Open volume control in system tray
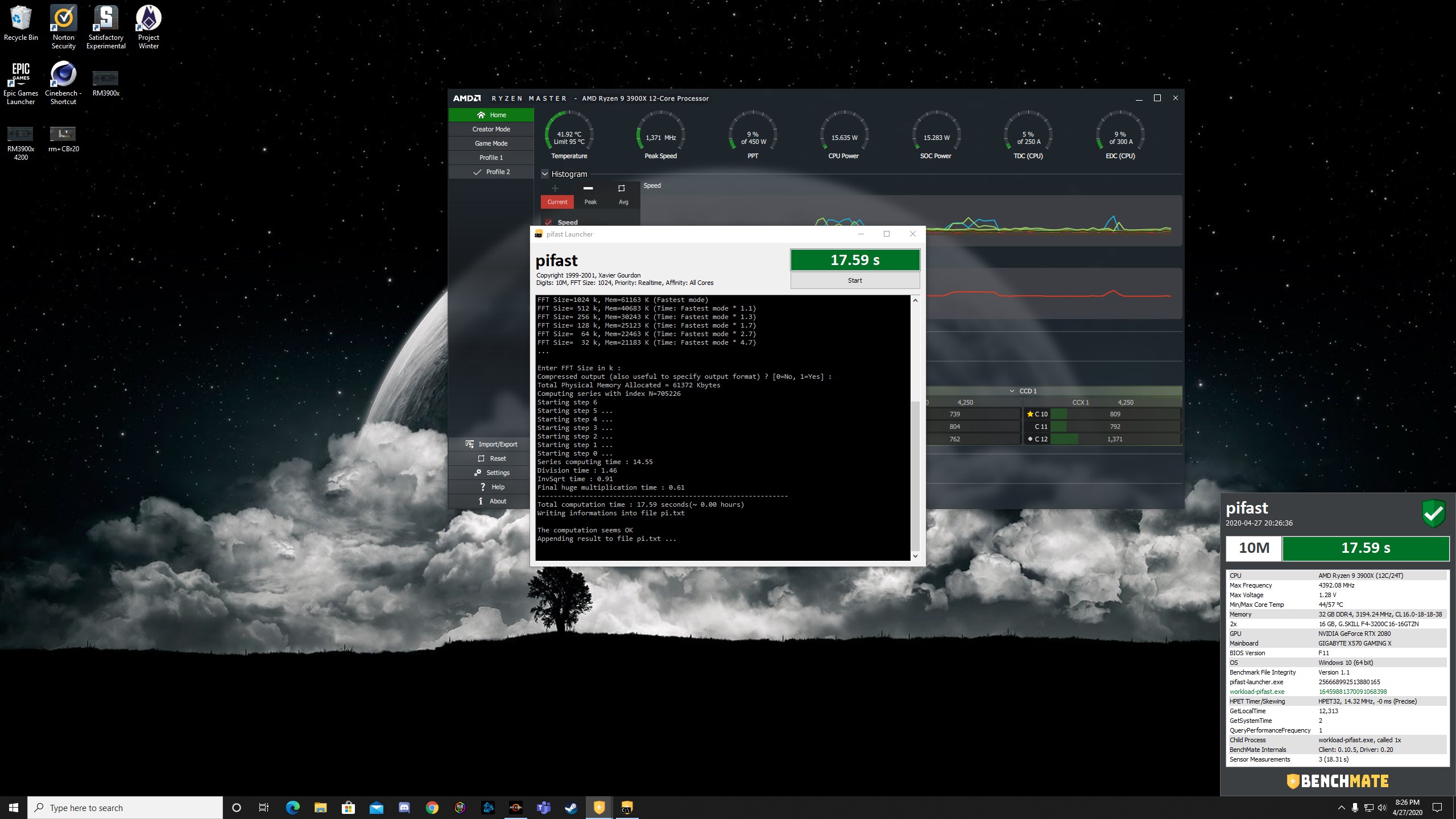The width and height of the screenshot is (1456, 819). pyautogui.click(x=1382, y=808)
